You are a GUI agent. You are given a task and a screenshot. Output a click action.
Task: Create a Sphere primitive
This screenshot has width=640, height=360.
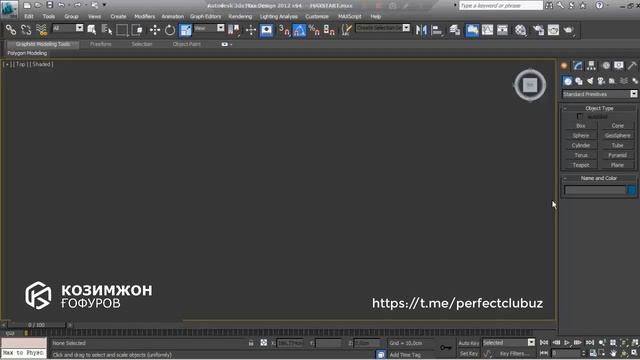[581, 136]
